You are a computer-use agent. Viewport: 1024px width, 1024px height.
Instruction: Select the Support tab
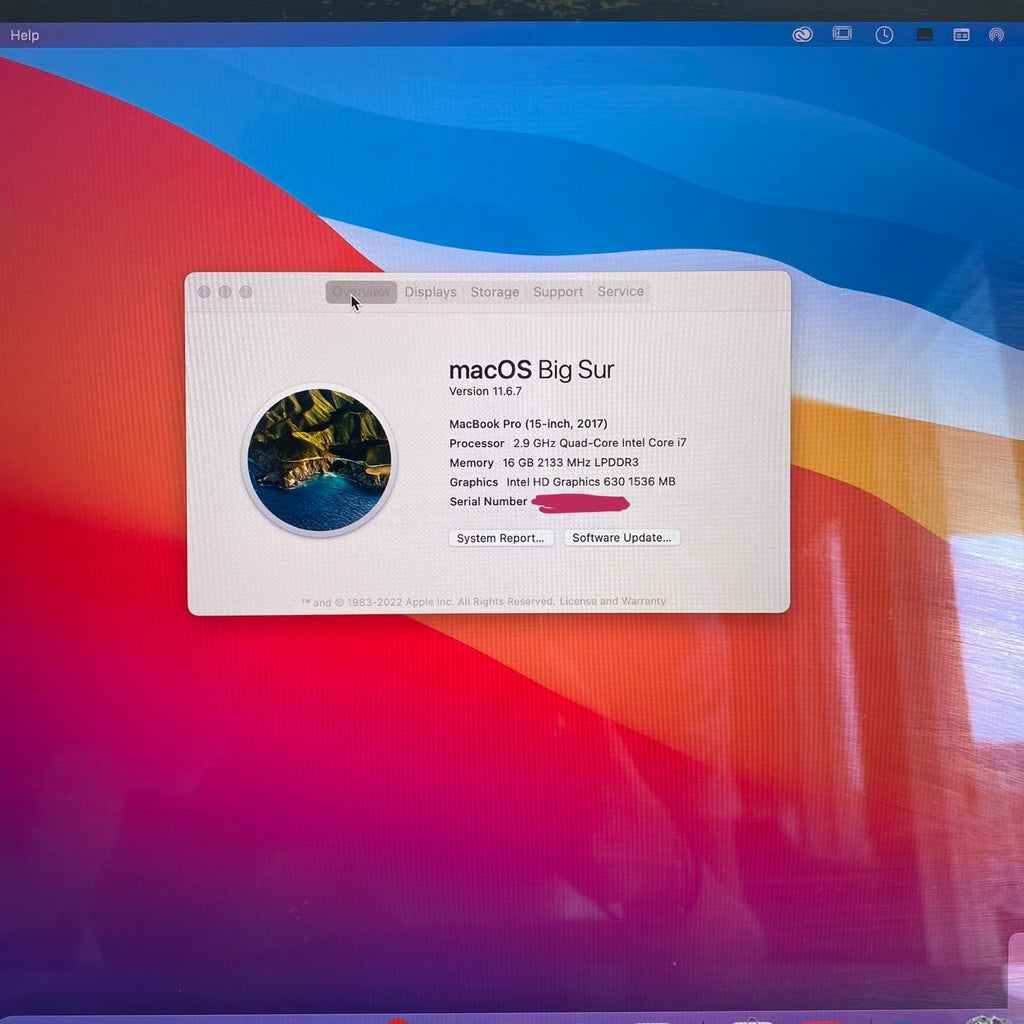(x=557, y=291)
